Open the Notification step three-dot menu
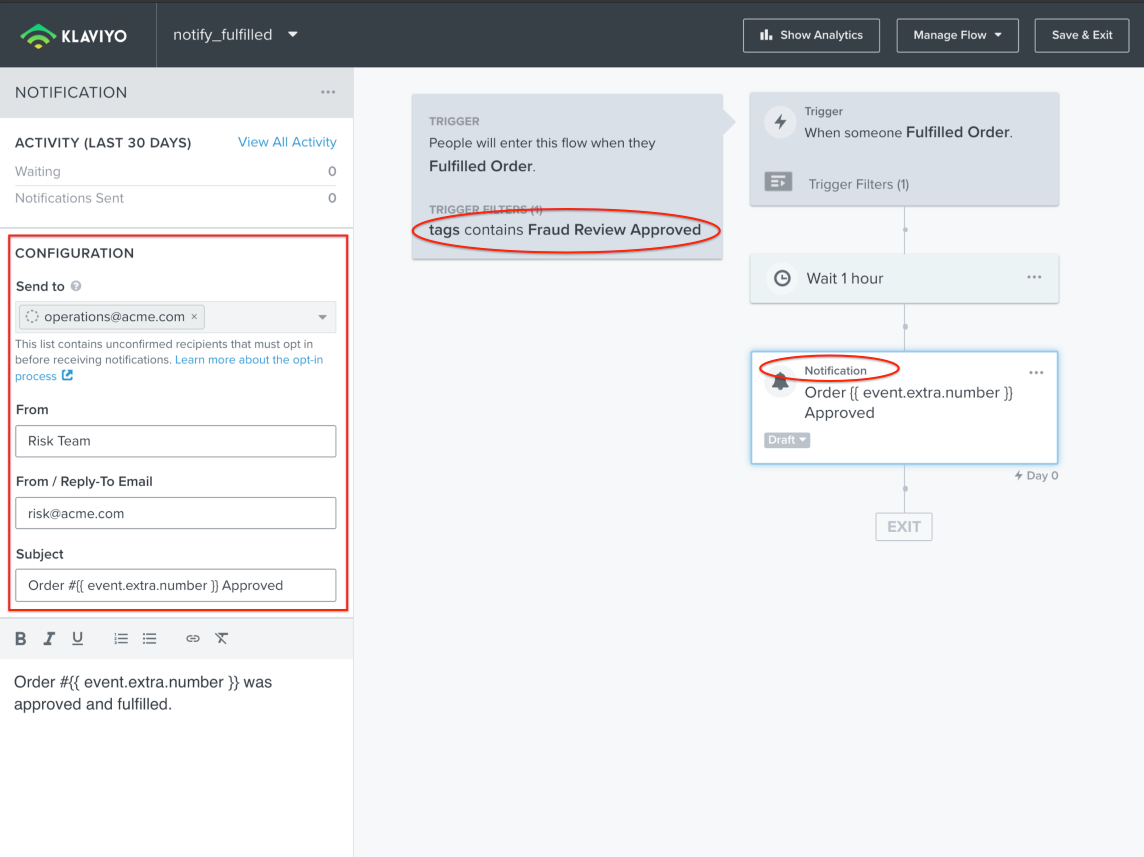The height and width of the screenshot is (857, 1144). tap(1036, 373)
